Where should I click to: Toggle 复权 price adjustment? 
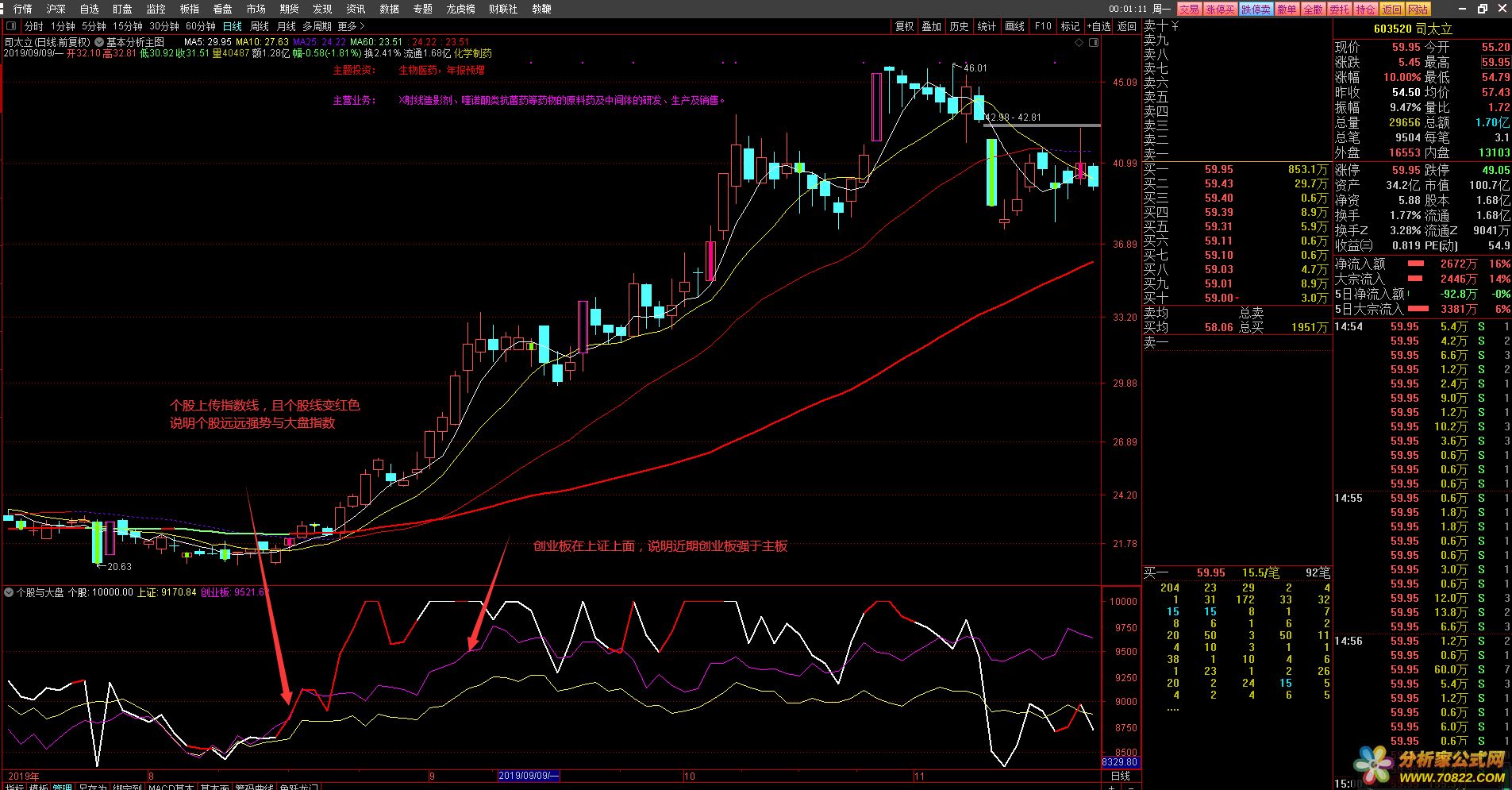pyautogui.click(x=904, y=26)
